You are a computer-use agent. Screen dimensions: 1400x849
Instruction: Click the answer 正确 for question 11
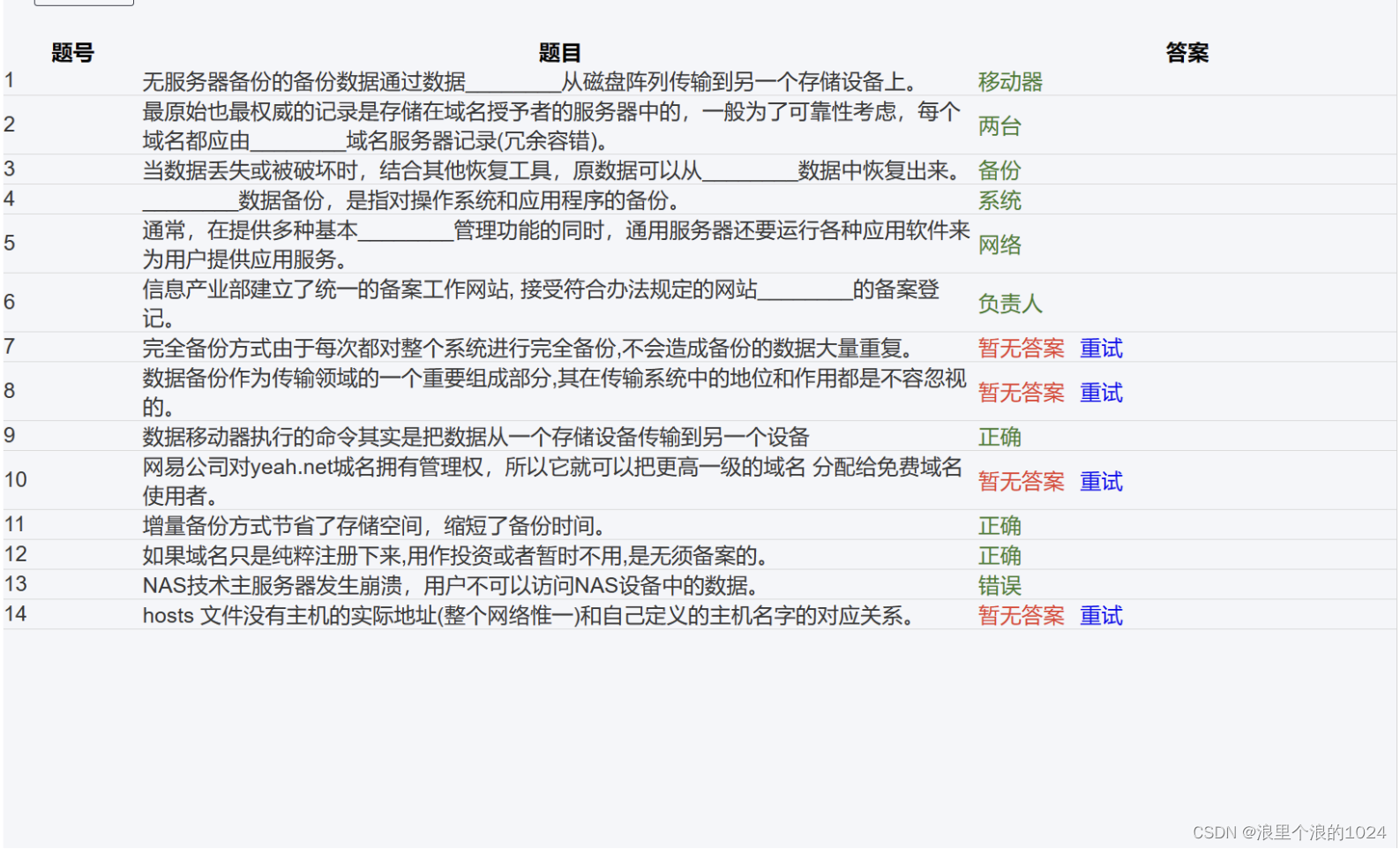(999, 526)
